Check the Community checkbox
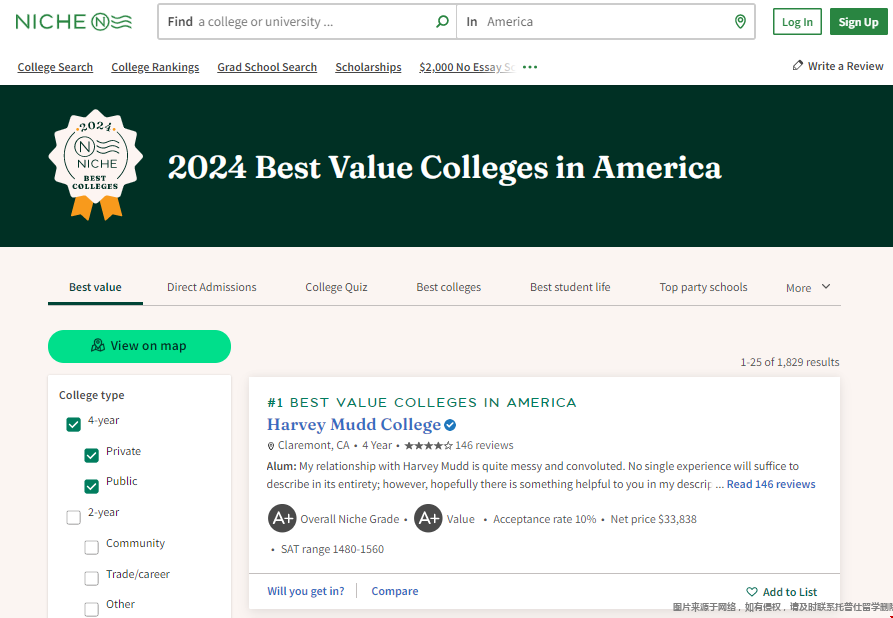893x618 pixels. (91, 547)
